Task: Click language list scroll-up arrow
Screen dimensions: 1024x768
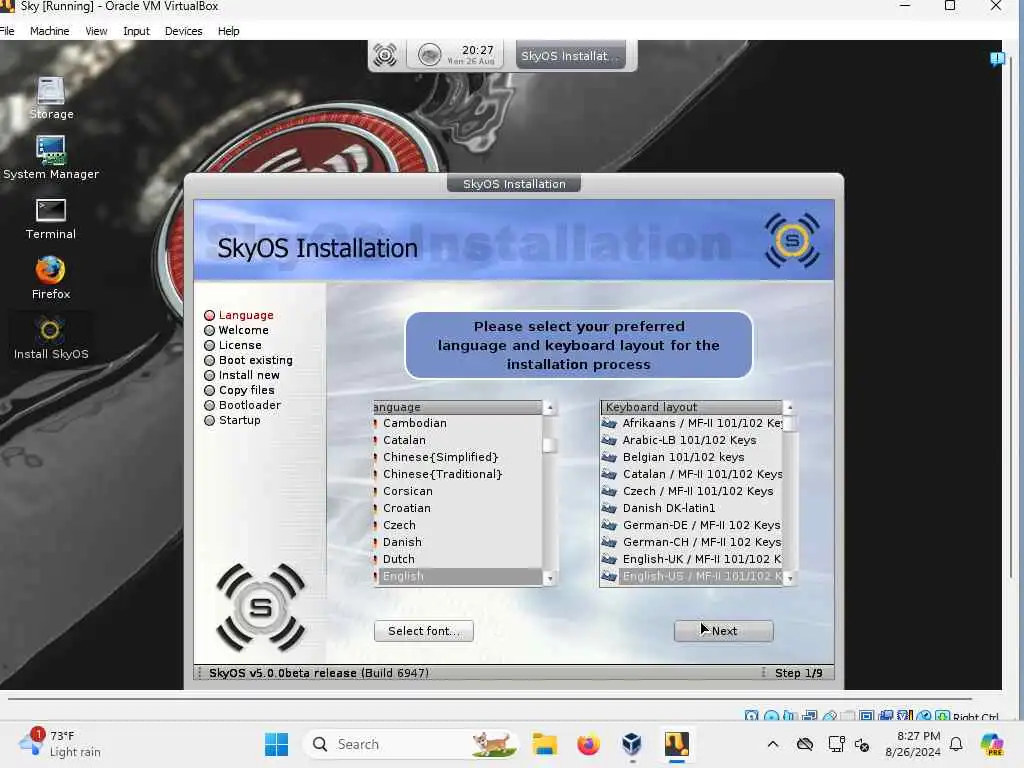Action: (550, 408)
